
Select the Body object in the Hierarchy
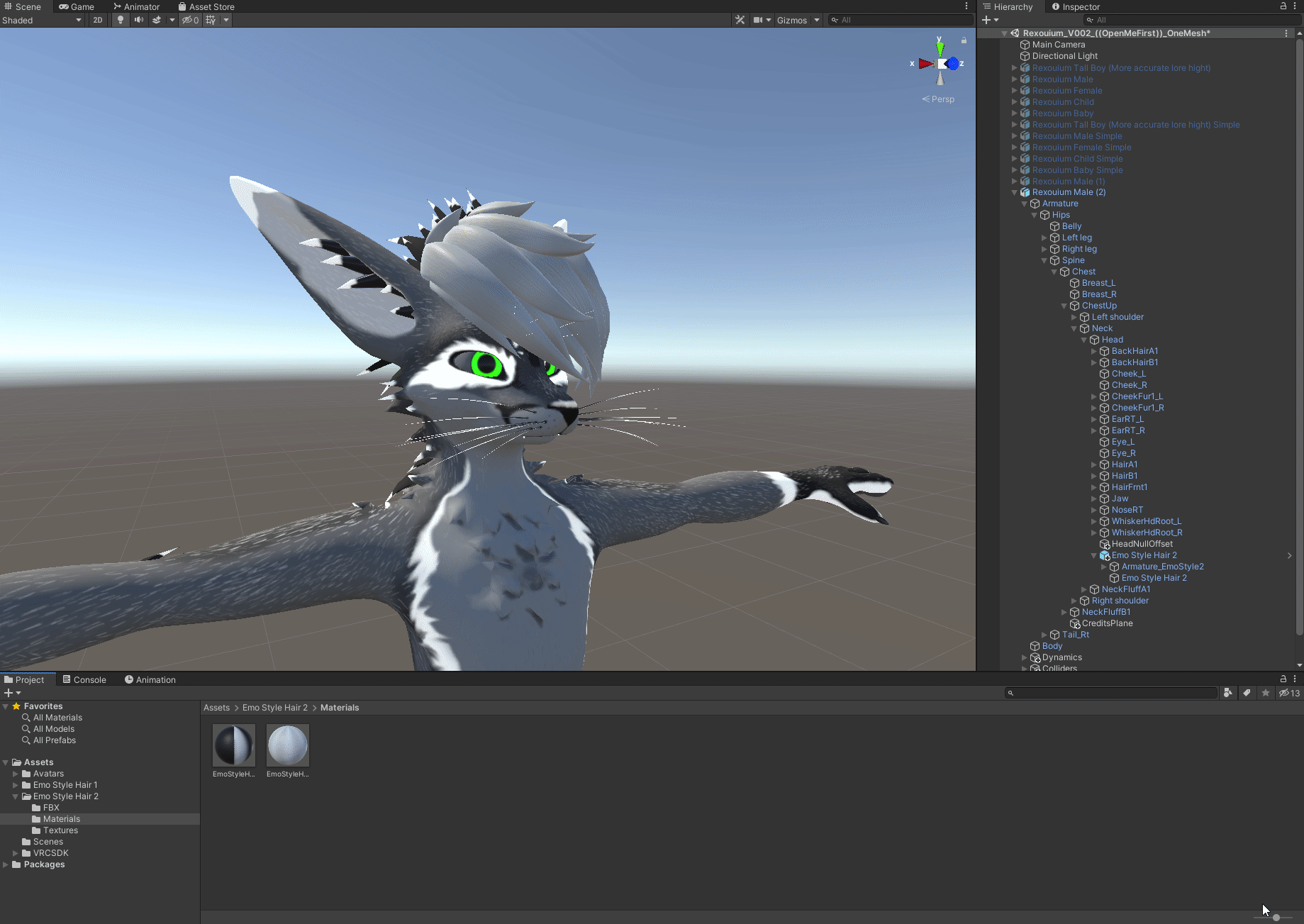coord(1052,646)
